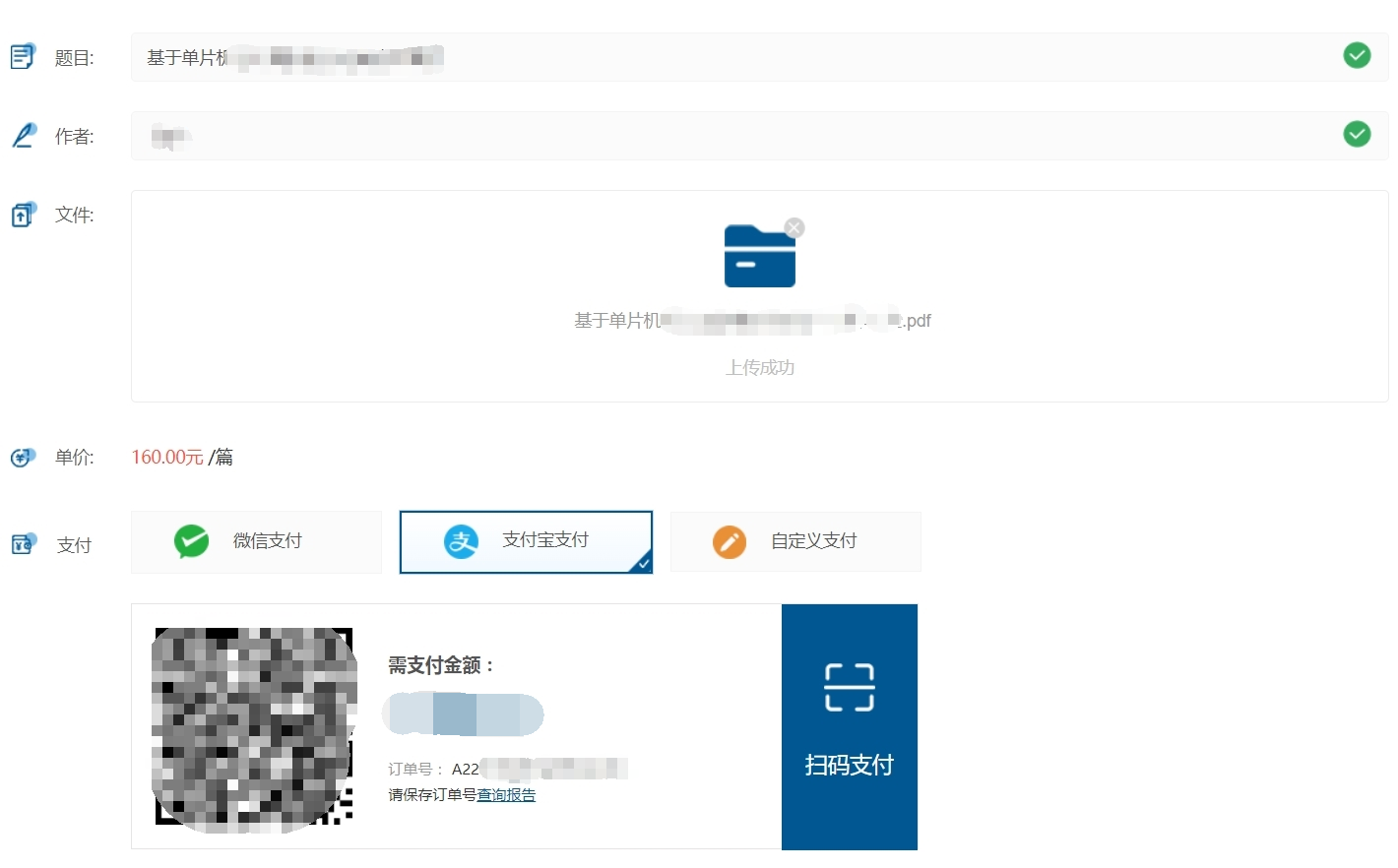Click the 作者: label

tap(75, 137)
